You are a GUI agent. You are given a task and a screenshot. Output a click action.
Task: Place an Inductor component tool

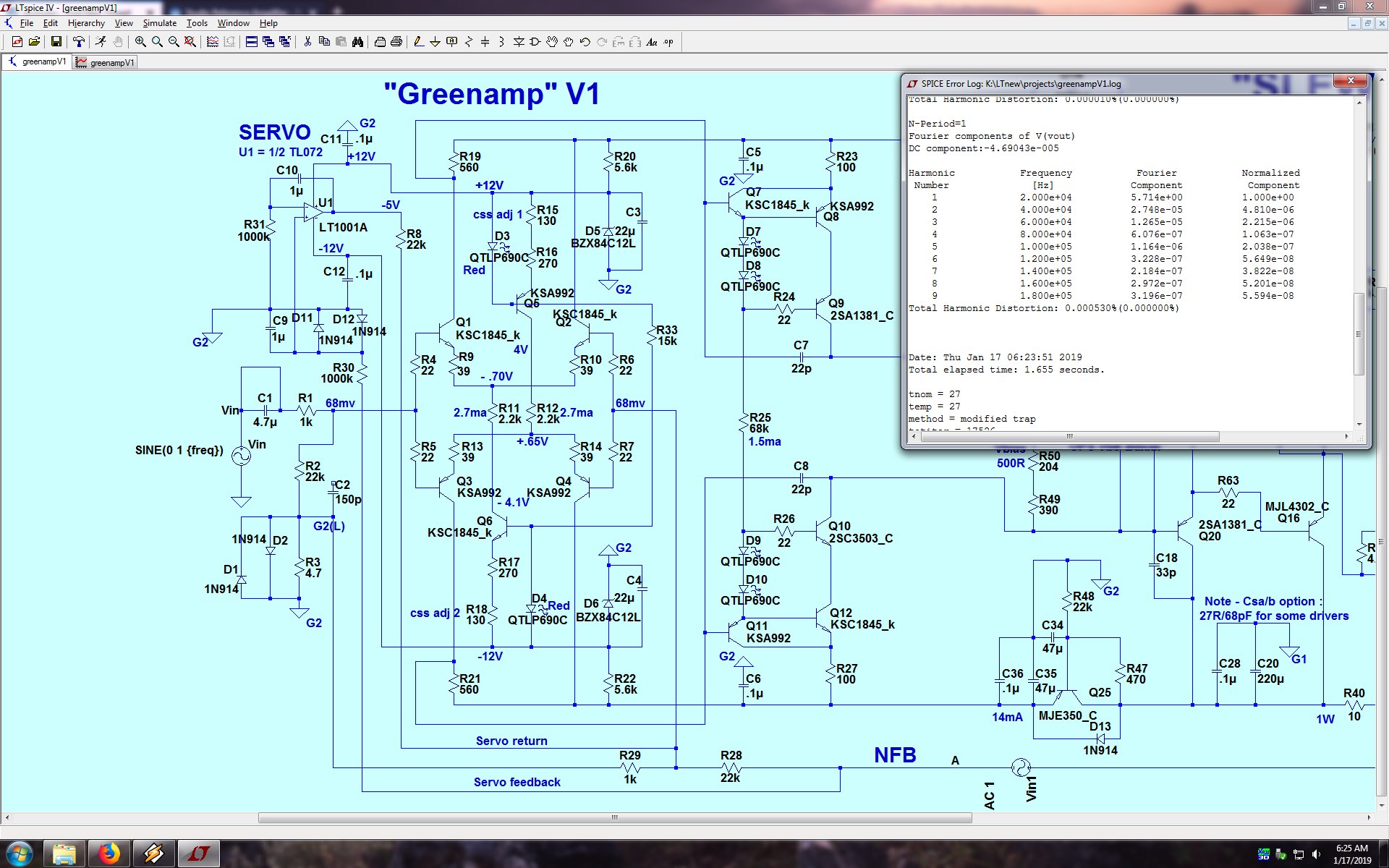pyautogui.click(x=502, y=42)
